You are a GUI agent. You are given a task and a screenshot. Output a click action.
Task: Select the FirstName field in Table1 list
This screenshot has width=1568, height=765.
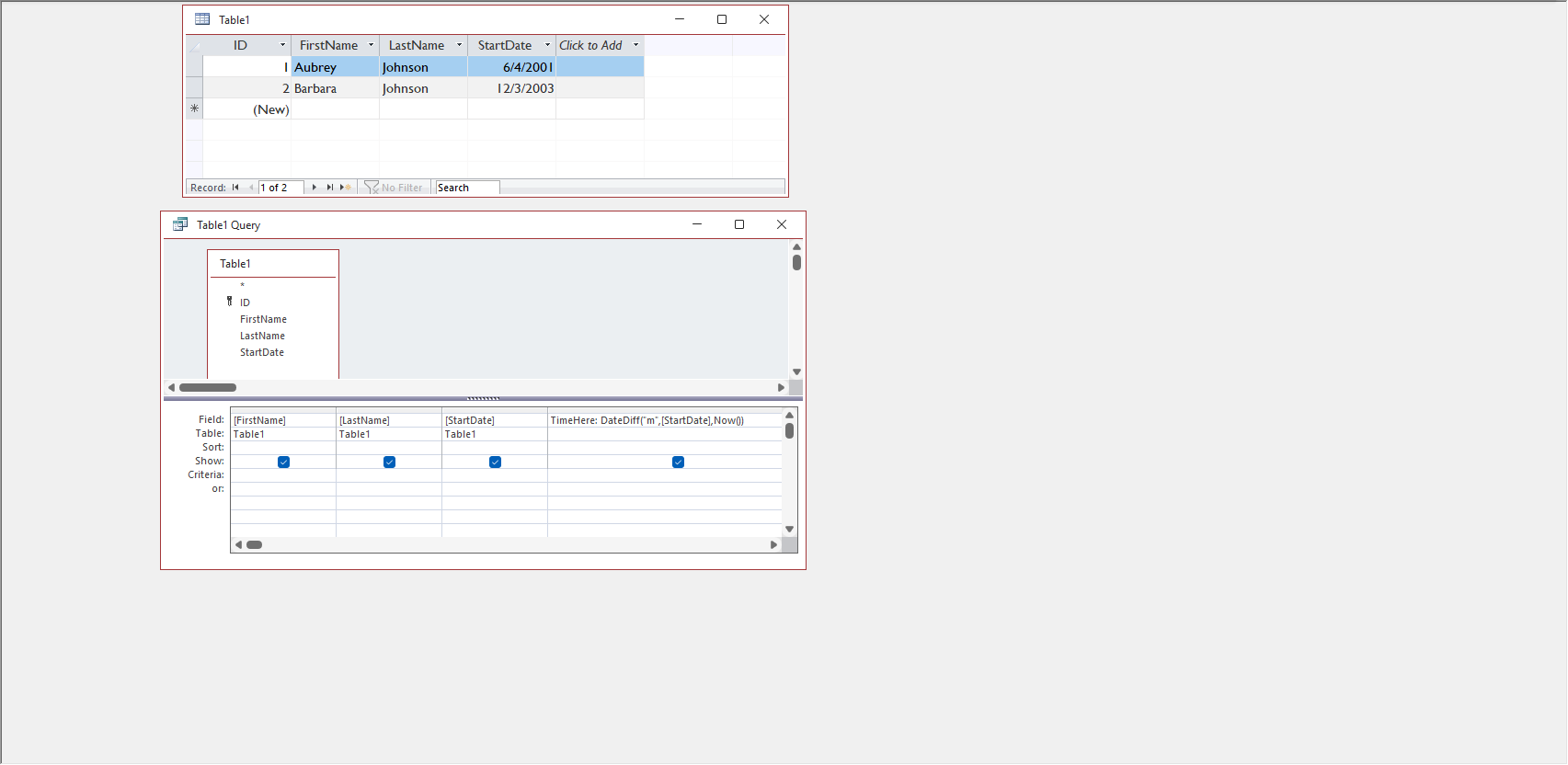click(x=263, y=319)
